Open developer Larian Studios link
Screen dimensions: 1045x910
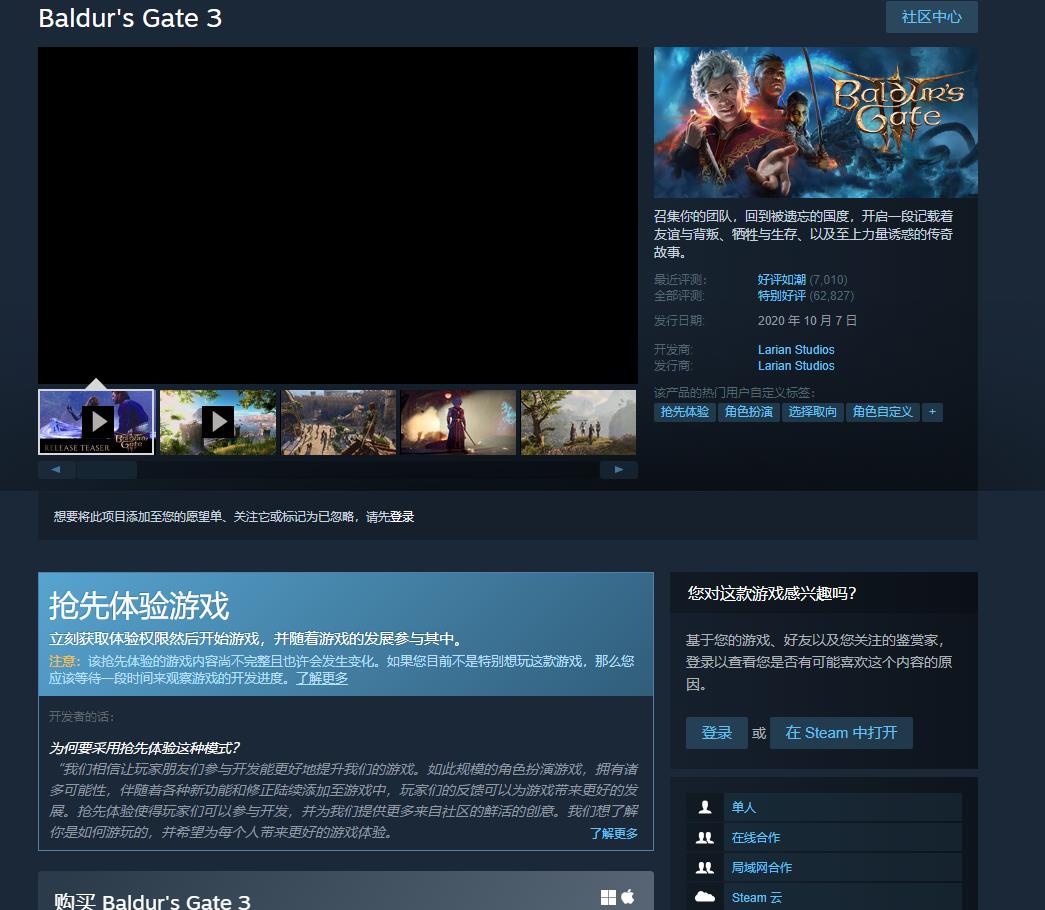click(796, 349)
